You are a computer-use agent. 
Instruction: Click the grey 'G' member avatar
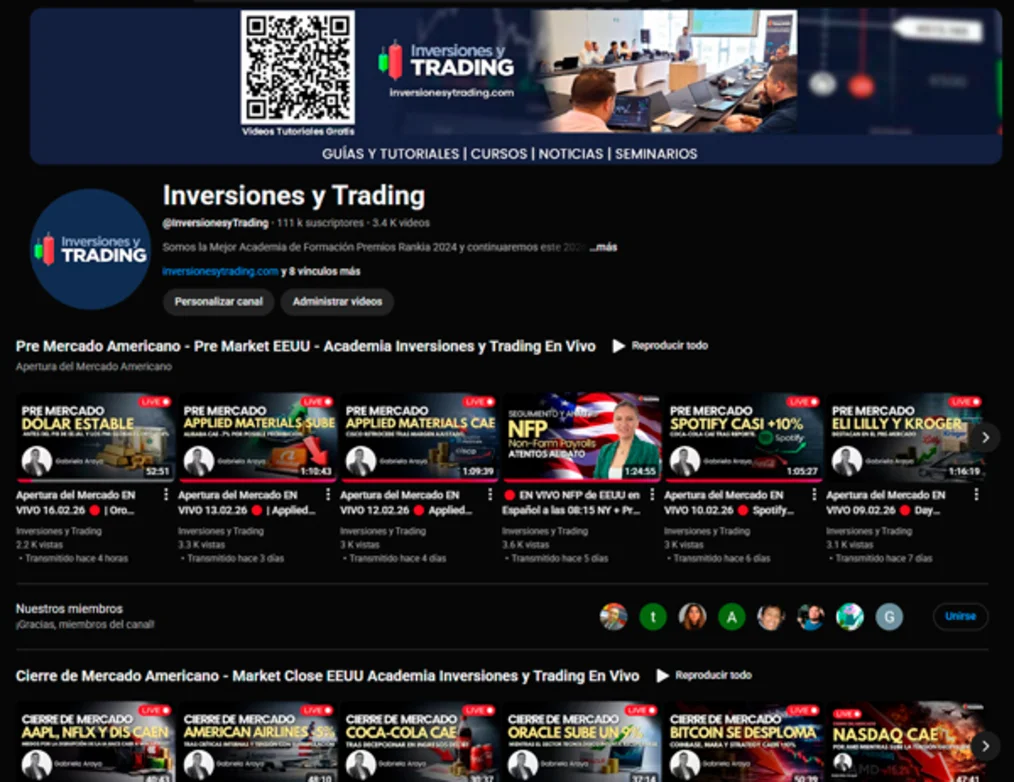pyautogui.click(x=889, y=617)
